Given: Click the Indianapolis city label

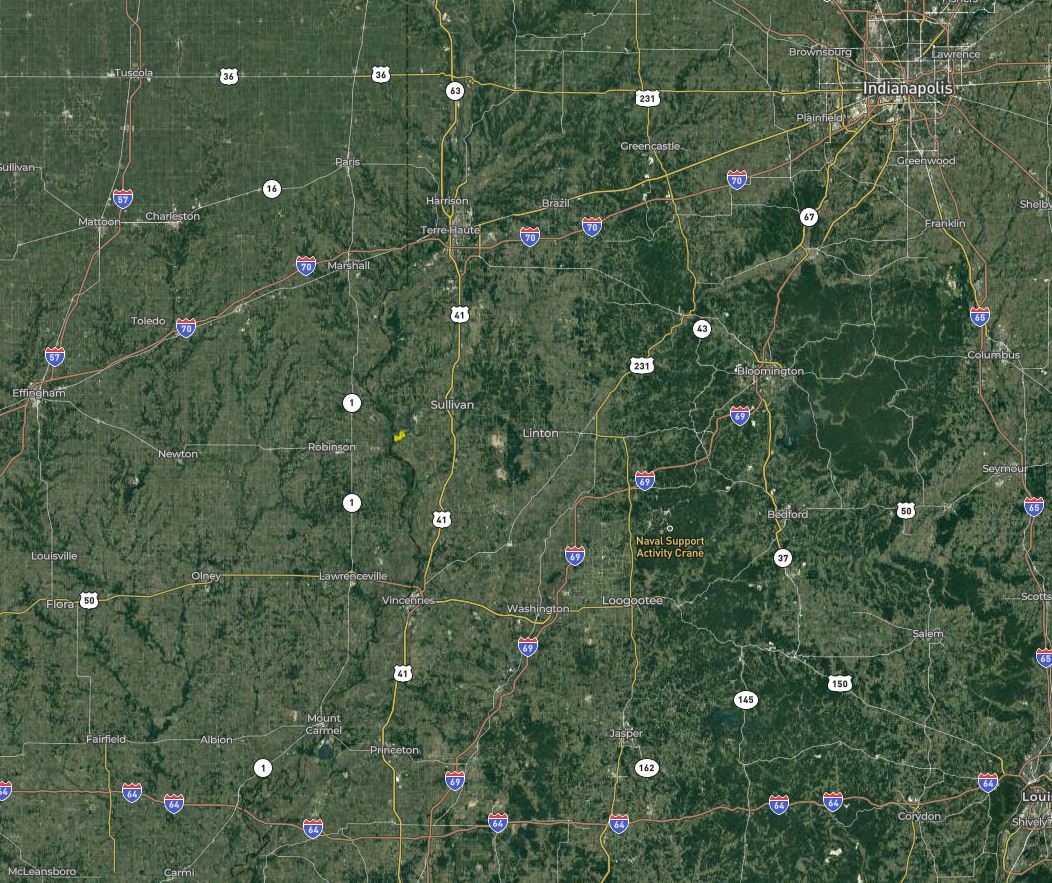Looking at the screenshot, I should pos(908,88).
